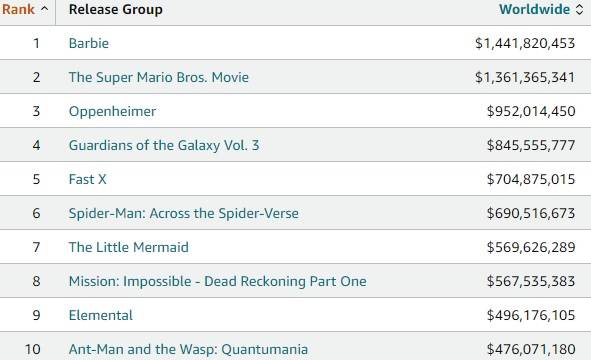Select Oppenheimer's gross $952,014,450
The width and height of the screenshot is (591, 360).
point(531,112)
